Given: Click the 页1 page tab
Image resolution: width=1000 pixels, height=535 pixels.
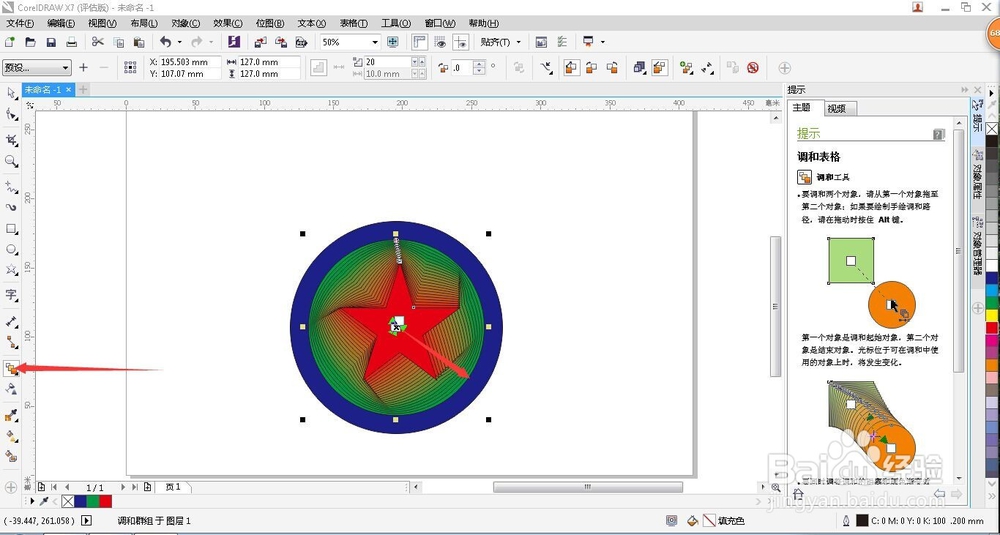Looking at the screenshot, I should (x=173, y=487).
